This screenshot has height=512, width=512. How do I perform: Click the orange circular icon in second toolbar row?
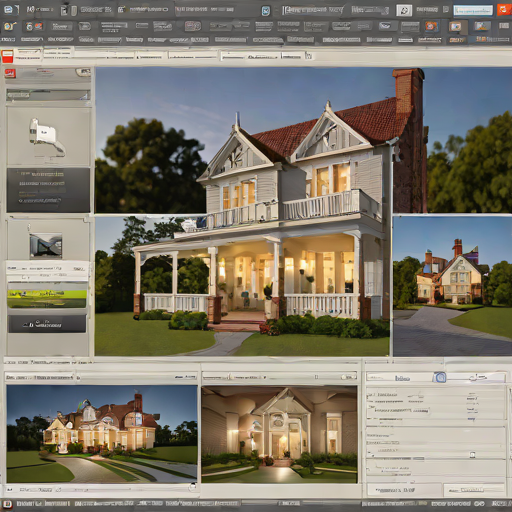tap(431, 26)
